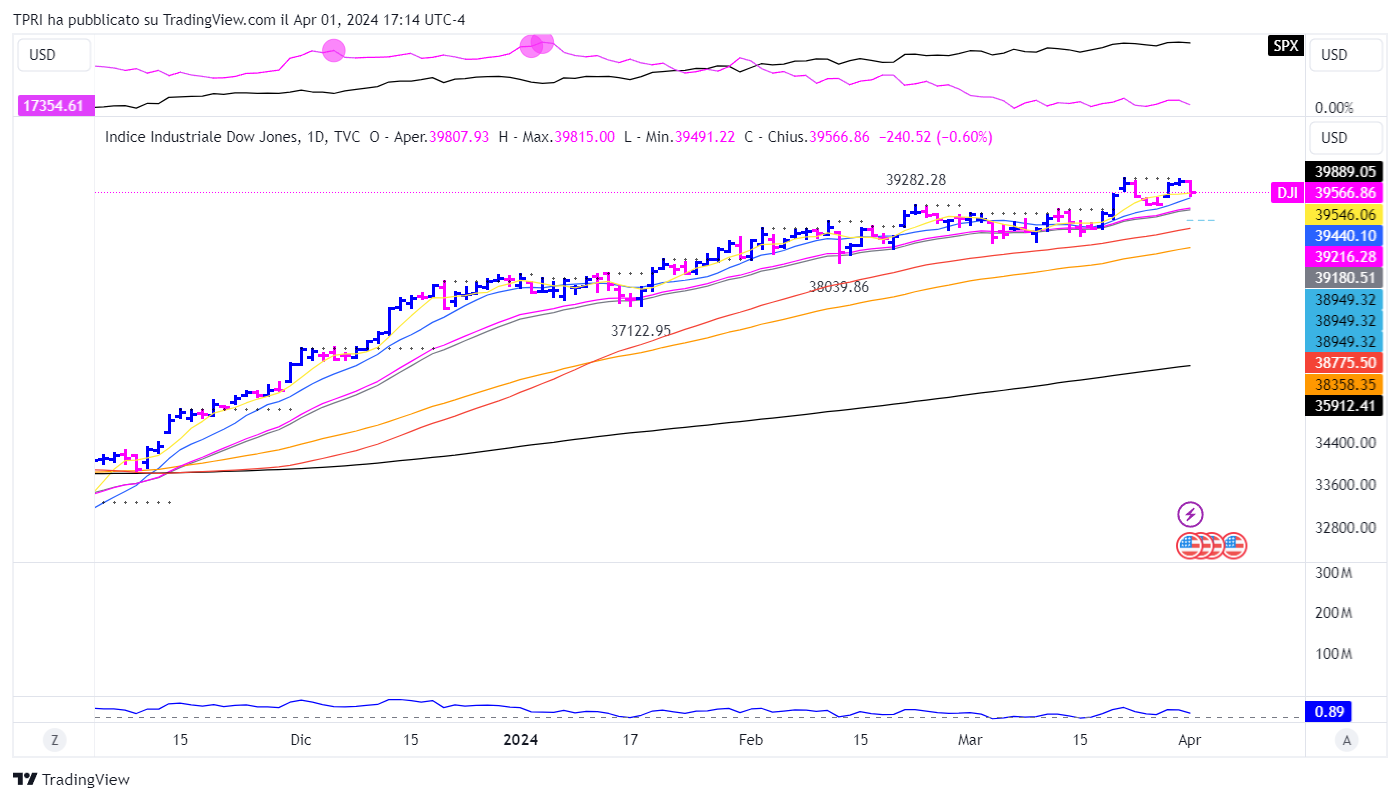This screenshot has width=1400, height=801.
Task: Toggle the "Z" button on the time axis
Action: pyautogui.click(x=55, y=740)
